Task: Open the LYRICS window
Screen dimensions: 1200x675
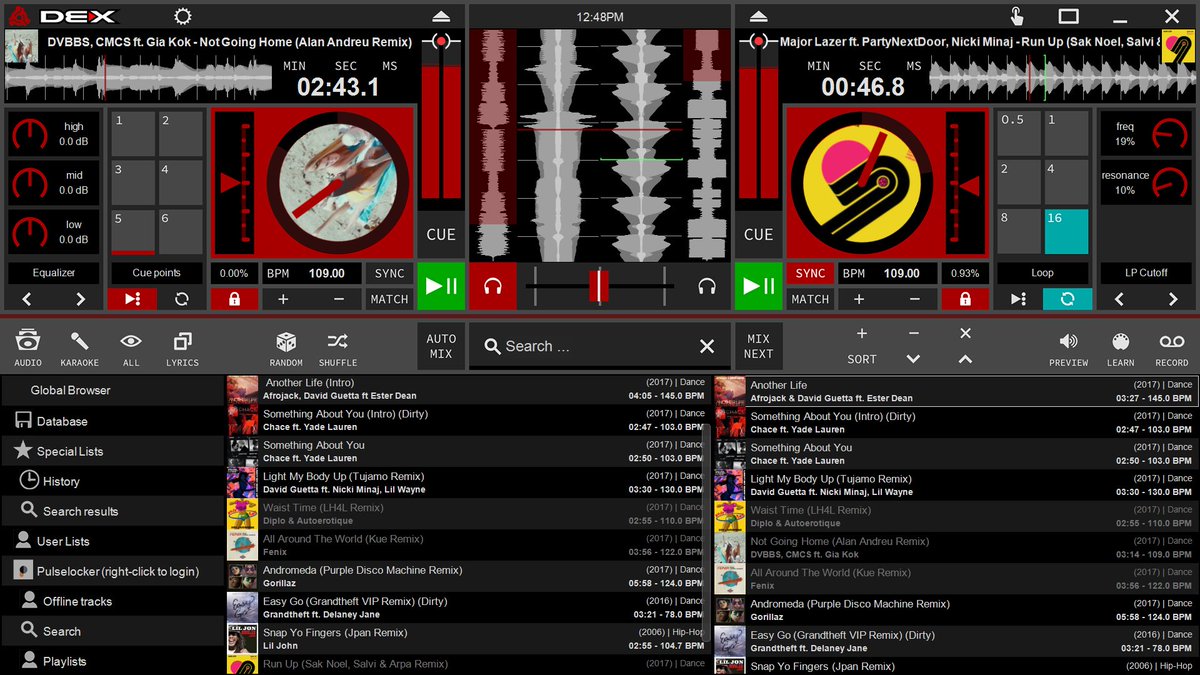Action: 182,349
